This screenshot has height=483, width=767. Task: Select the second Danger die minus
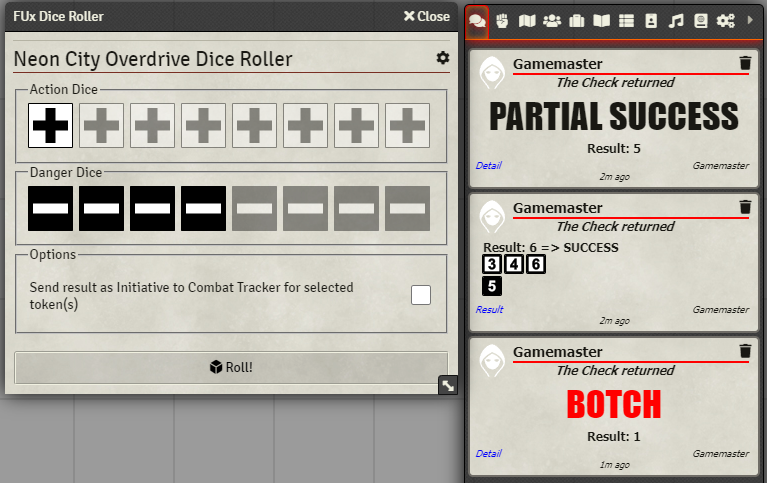101,208
